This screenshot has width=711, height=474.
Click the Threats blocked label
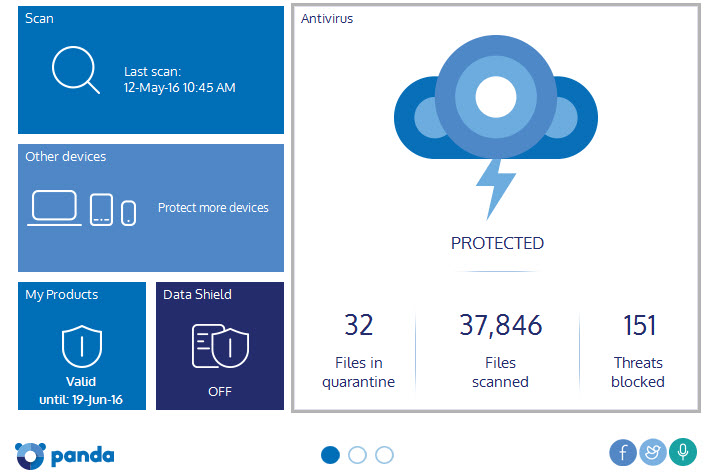(638, 372)
